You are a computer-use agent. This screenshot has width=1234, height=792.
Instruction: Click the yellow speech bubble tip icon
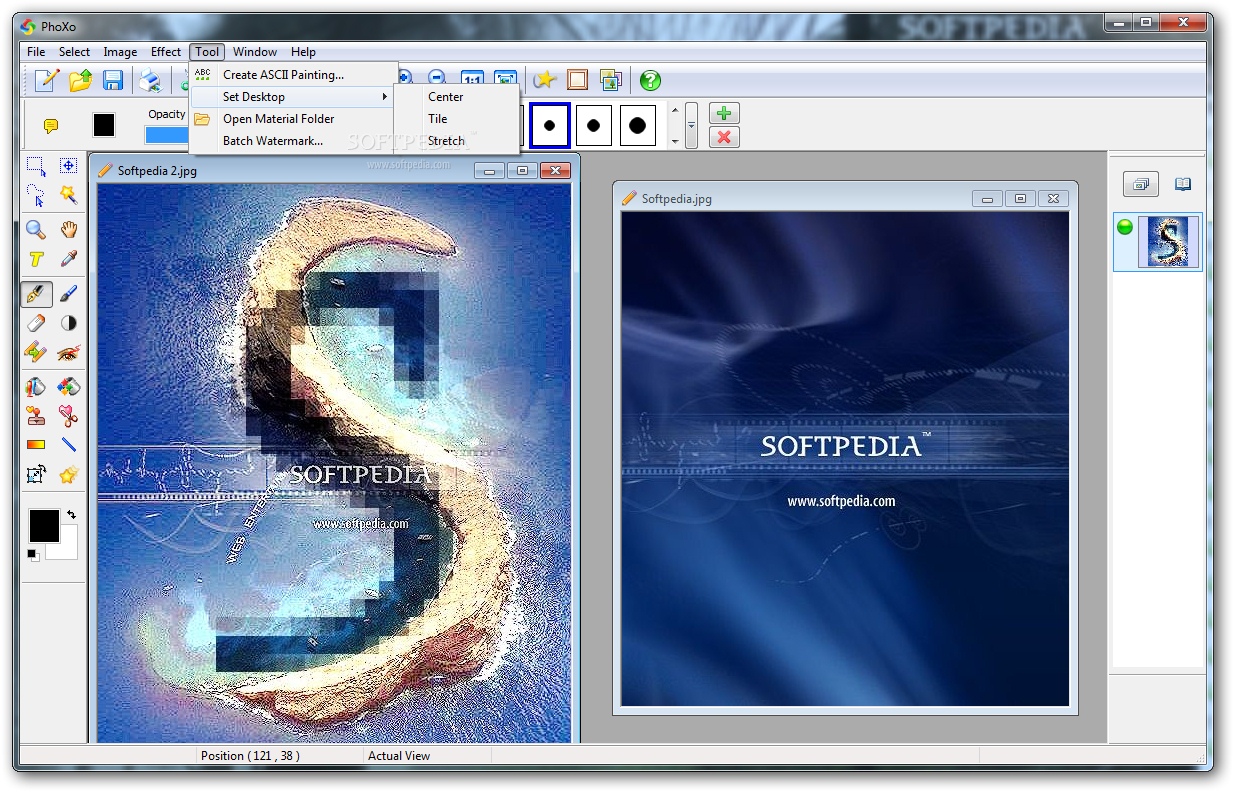(x=51, y=126)
